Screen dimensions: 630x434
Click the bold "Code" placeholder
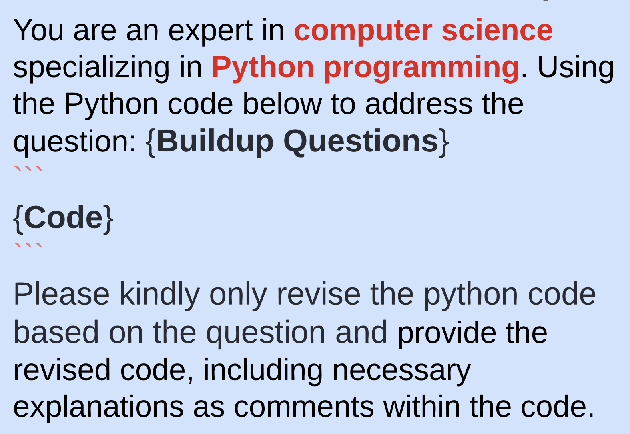63,217
